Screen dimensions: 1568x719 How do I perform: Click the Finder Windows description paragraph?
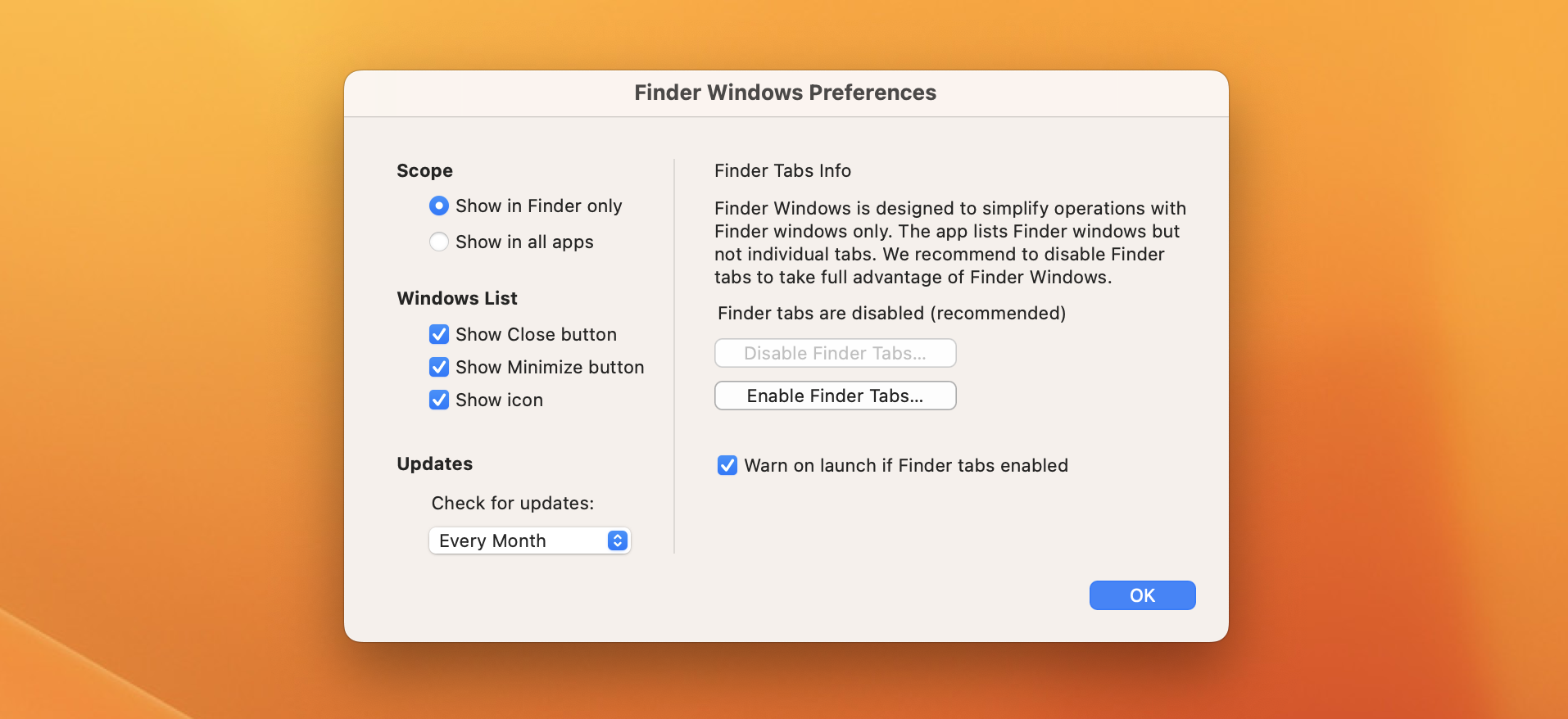(949, 242)
